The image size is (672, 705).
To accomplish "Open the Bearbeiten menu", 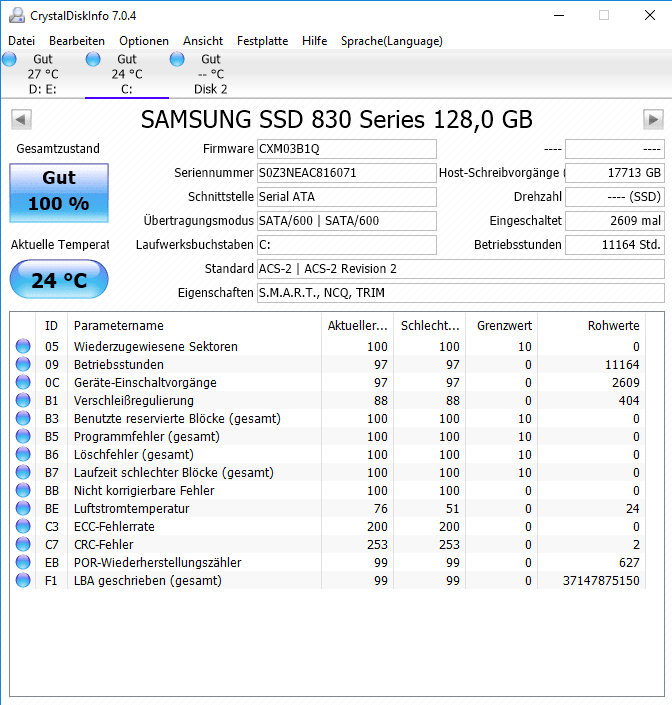I will [77, 41].
